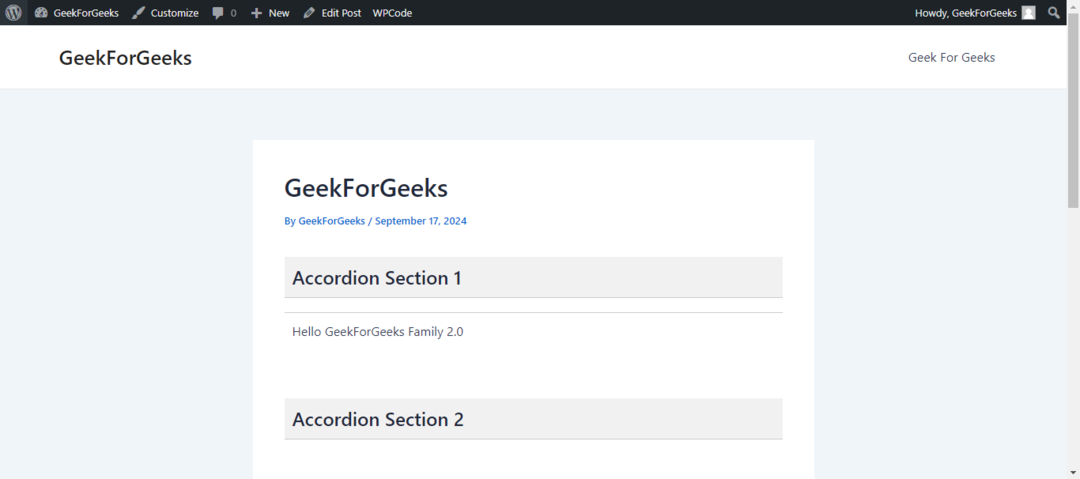Open the WPCode admin bar menu
The width and height of the screenshot is (1080, 479).
(x=392, y=12)
